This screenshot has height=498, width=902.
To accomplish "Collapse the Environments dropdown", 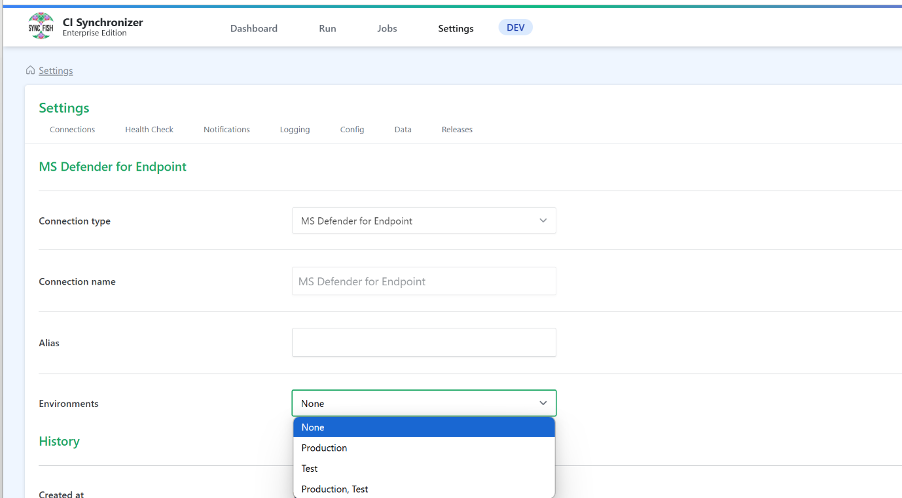I will [424, 403].
